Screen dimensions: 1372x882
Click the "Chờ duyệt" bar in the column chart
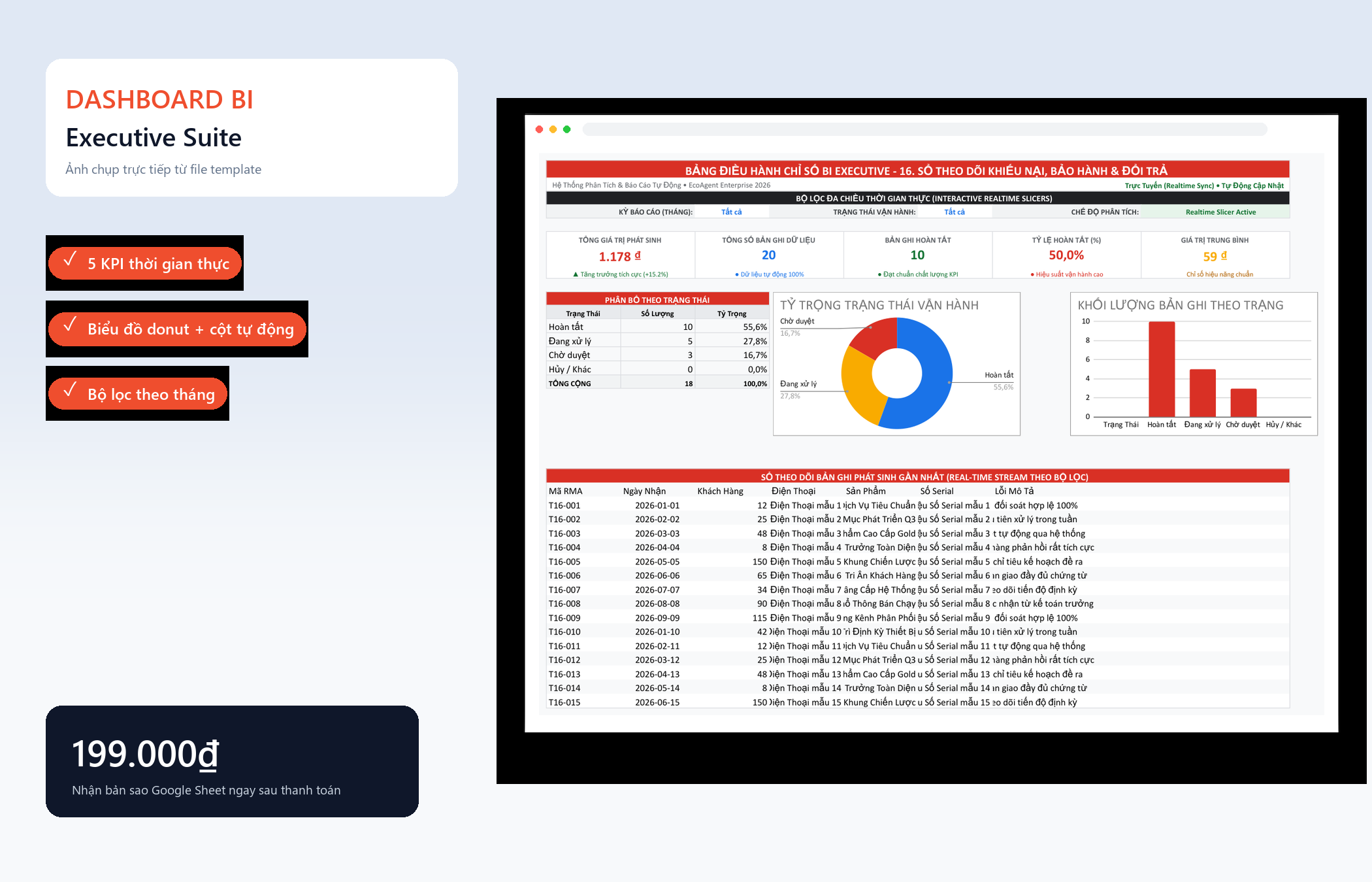coord(1243,402)
